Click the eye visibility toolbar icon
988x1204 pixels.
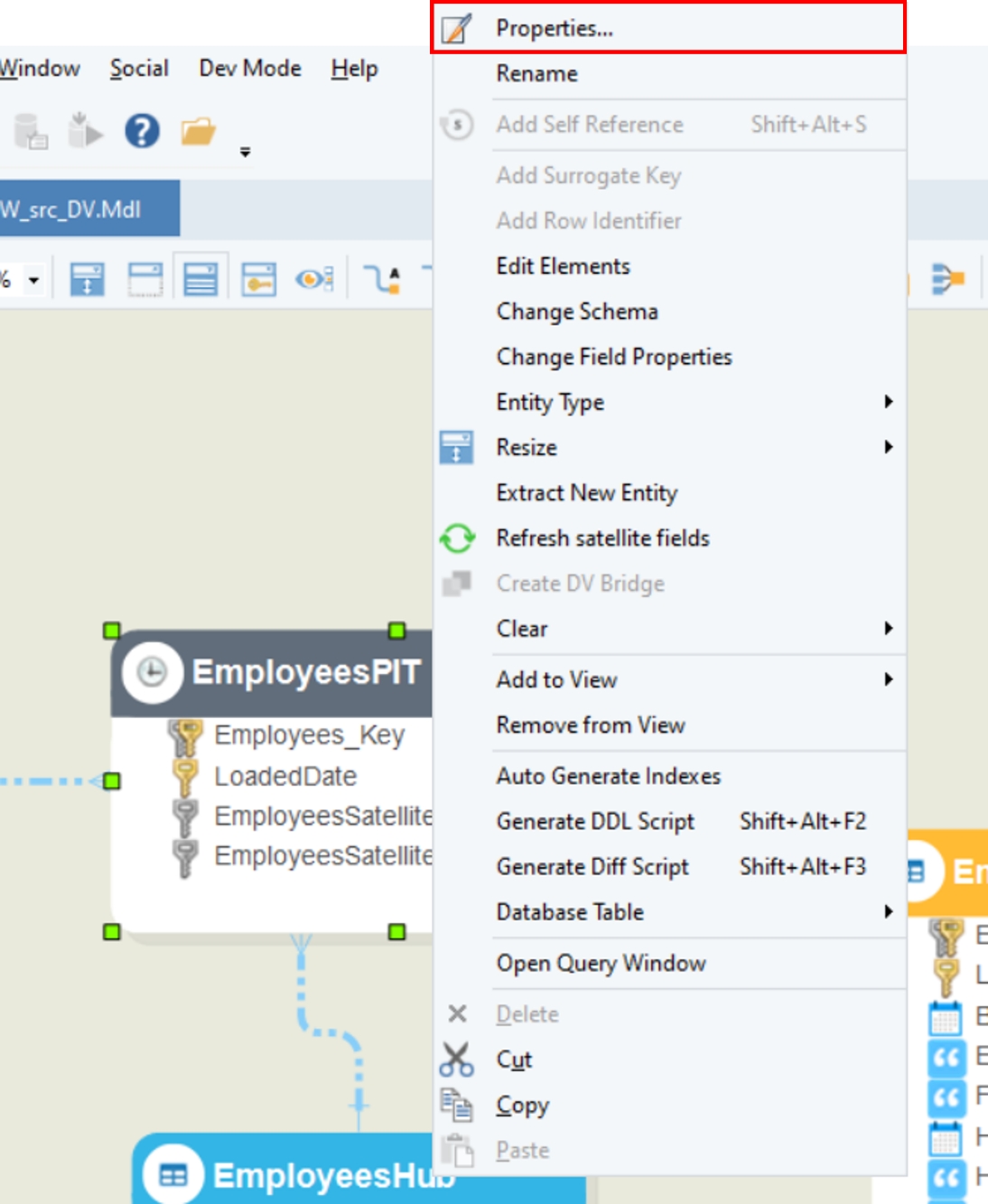313,279
